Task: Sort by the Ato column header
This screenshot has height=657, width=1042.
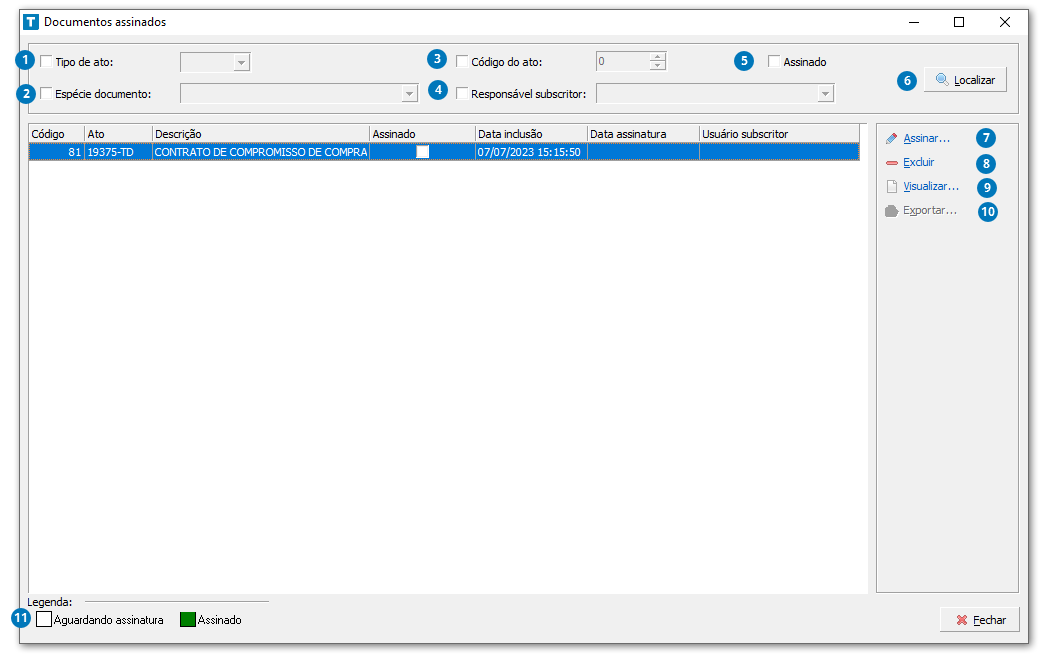Action: [118, 134]
